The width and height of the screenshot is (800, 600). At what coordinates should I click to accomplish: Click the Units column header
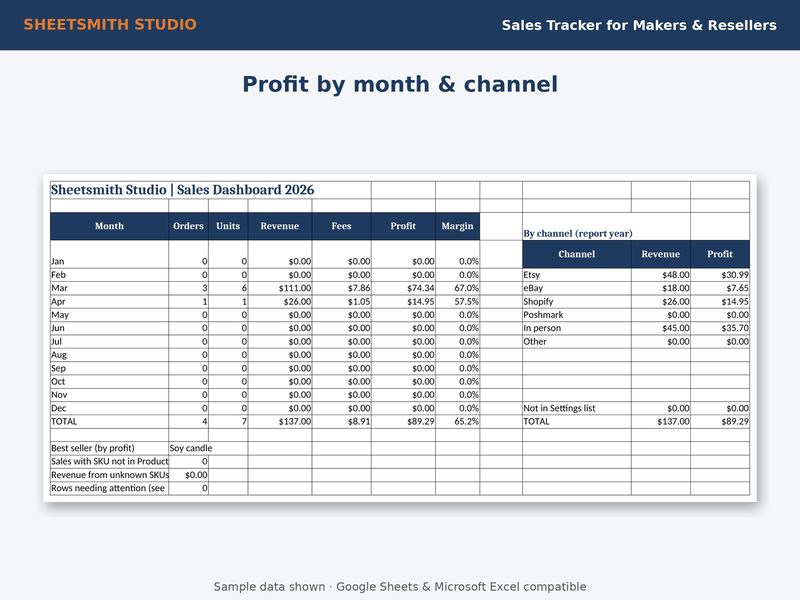pos(228,226)
